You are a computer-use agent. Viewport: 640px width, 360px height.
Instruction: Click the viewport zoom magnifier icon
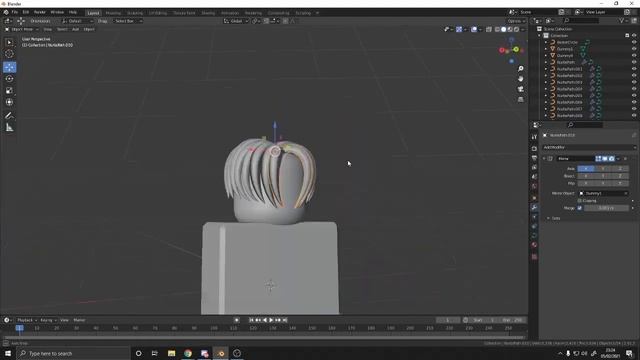click(x=520, y=69)
